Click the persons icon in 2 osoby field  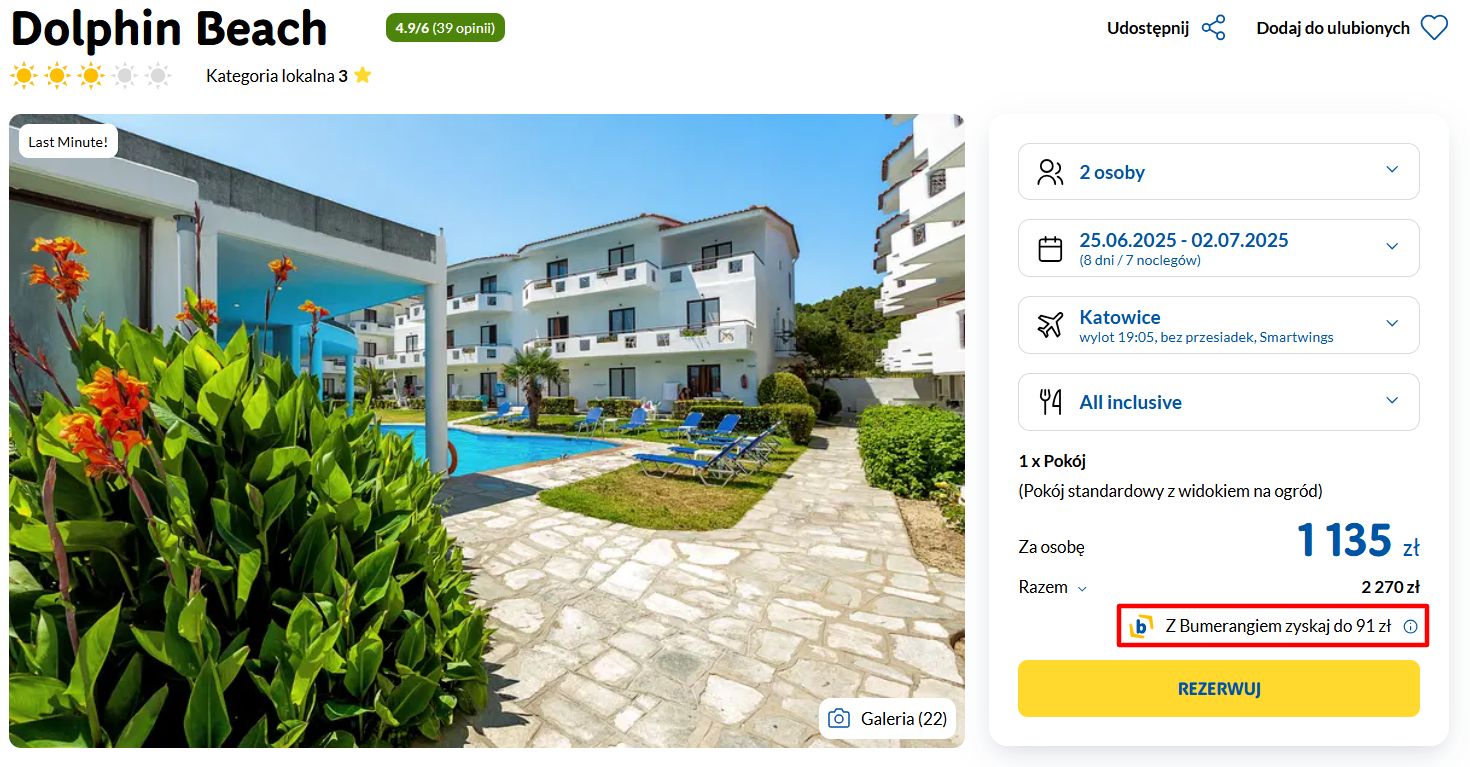(x=1050, y=172)
